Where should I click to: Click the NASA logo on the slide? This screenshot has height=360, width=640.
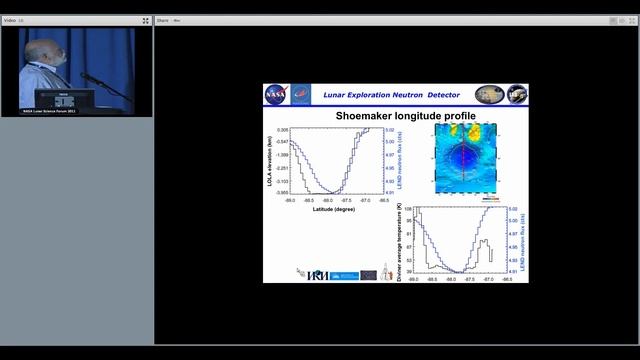point(276,95)
